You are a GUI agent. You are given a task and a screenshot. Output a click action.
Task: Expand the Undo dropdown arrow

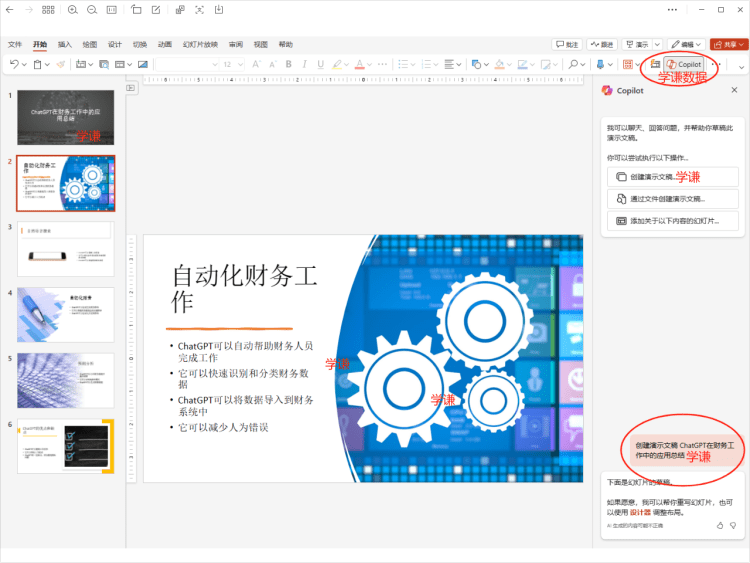click(24, 65)
